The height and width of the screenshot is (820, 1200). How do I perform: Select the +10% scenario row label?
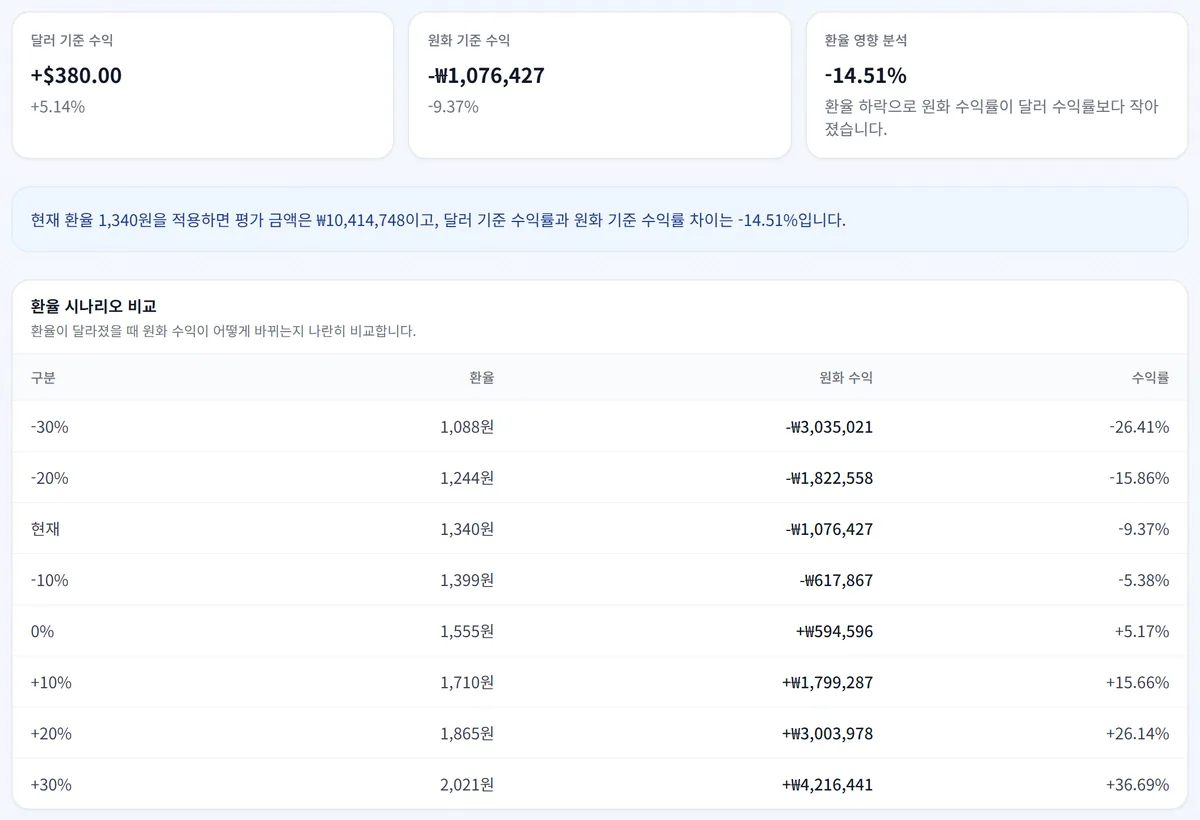point(51,683)
